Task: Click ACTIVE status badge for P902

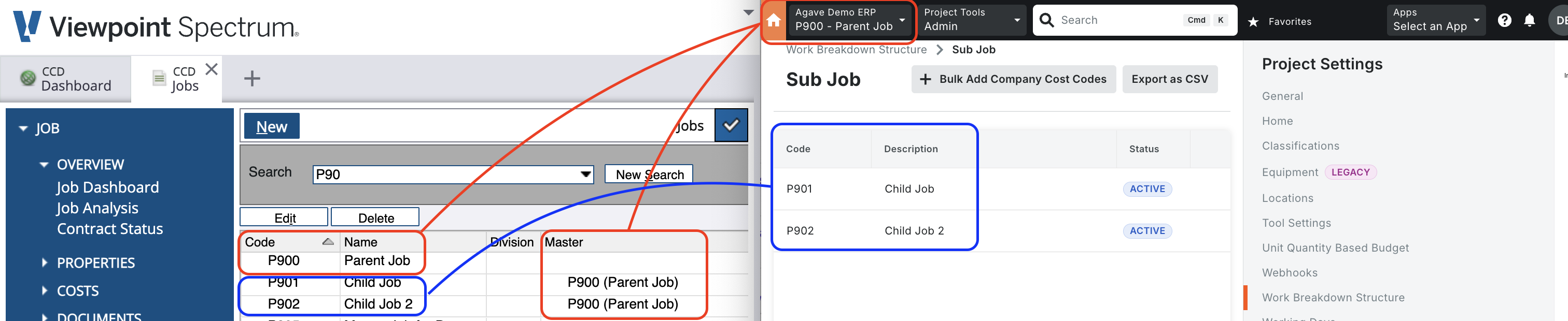Action: [1147, 231]
